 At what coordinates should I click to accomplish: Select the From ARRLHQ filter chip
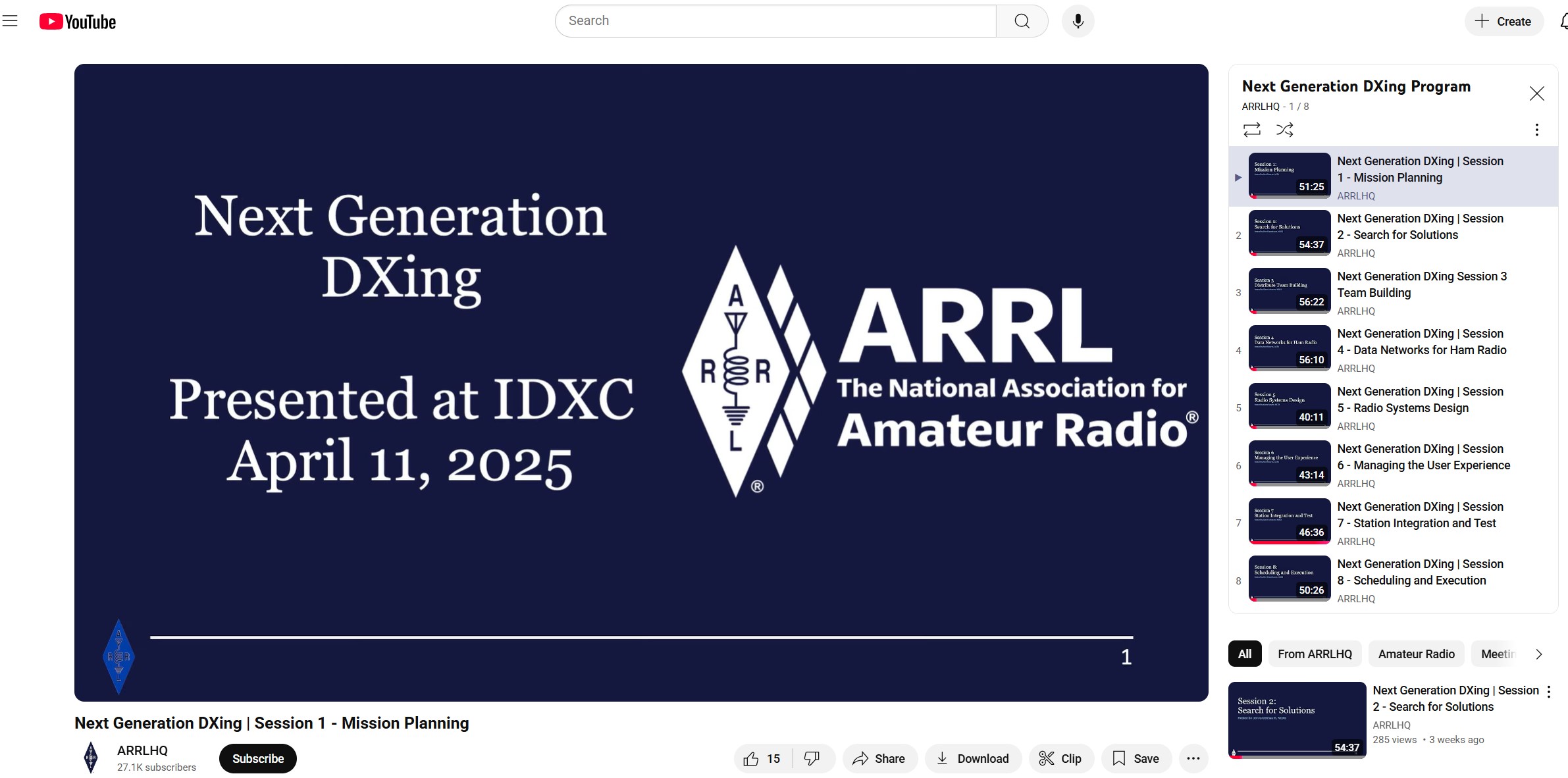tap(1314, 654)
